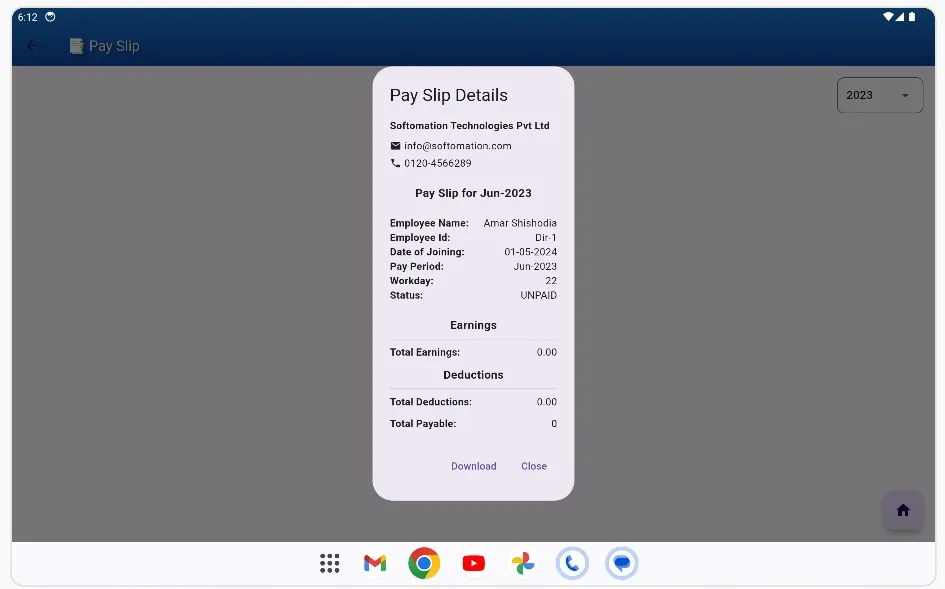Click phone number 0120-4566289

tap(438, 163)
